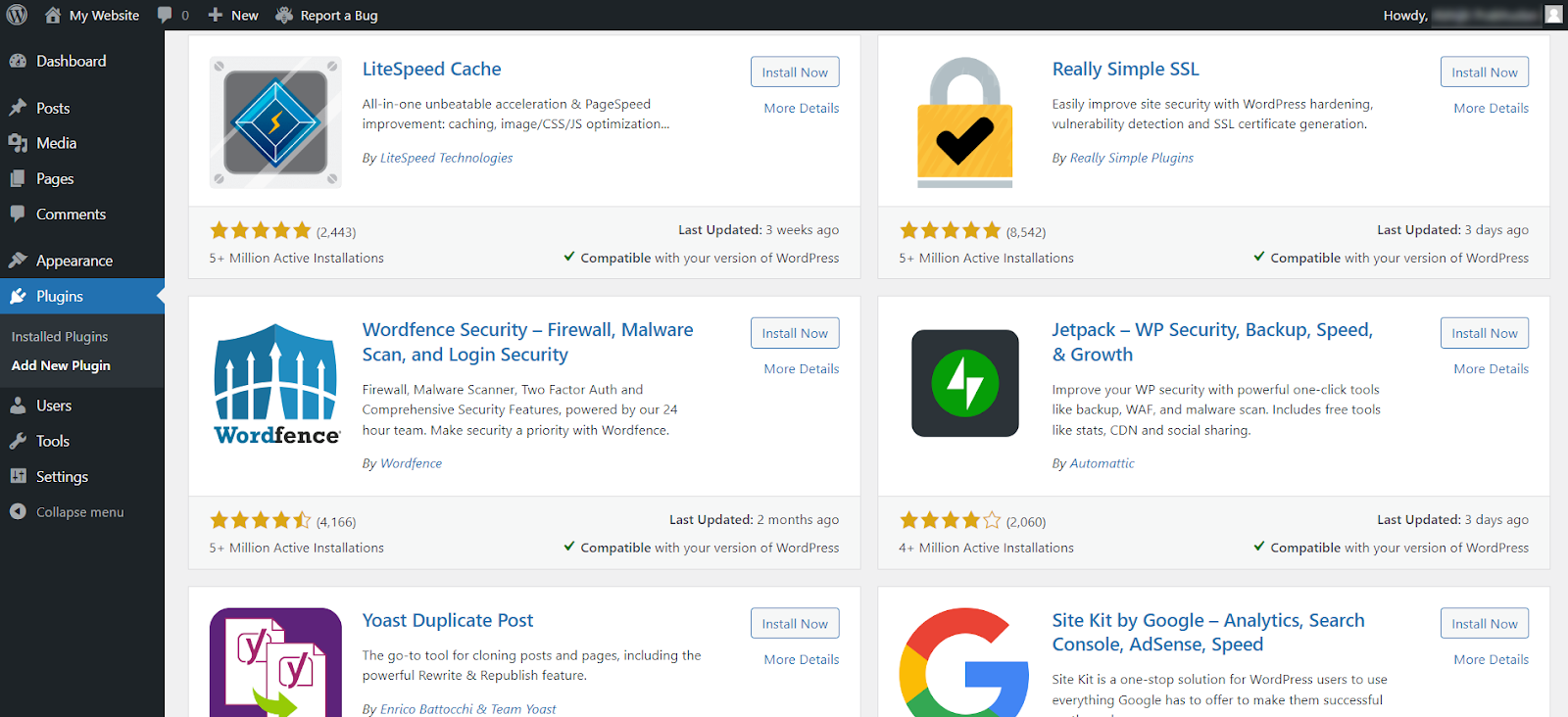Viewport: 1568px width, 717px height.
Task: Click the Plugins plug icon
Action: pyautogui.click(x=18, y=296)
